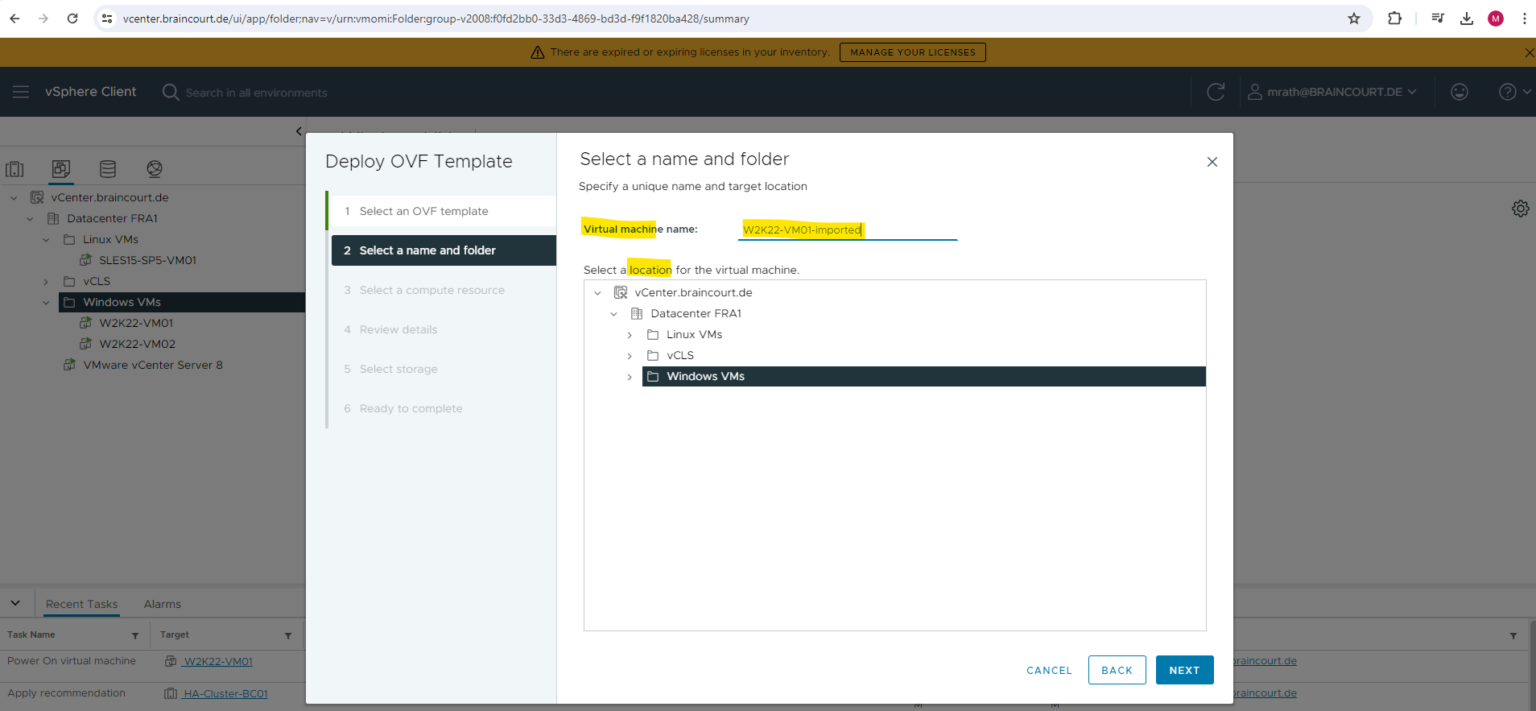
Task: Open the mrath@BRAINCOURT.DE user menu
Action: coord(1332,91)
